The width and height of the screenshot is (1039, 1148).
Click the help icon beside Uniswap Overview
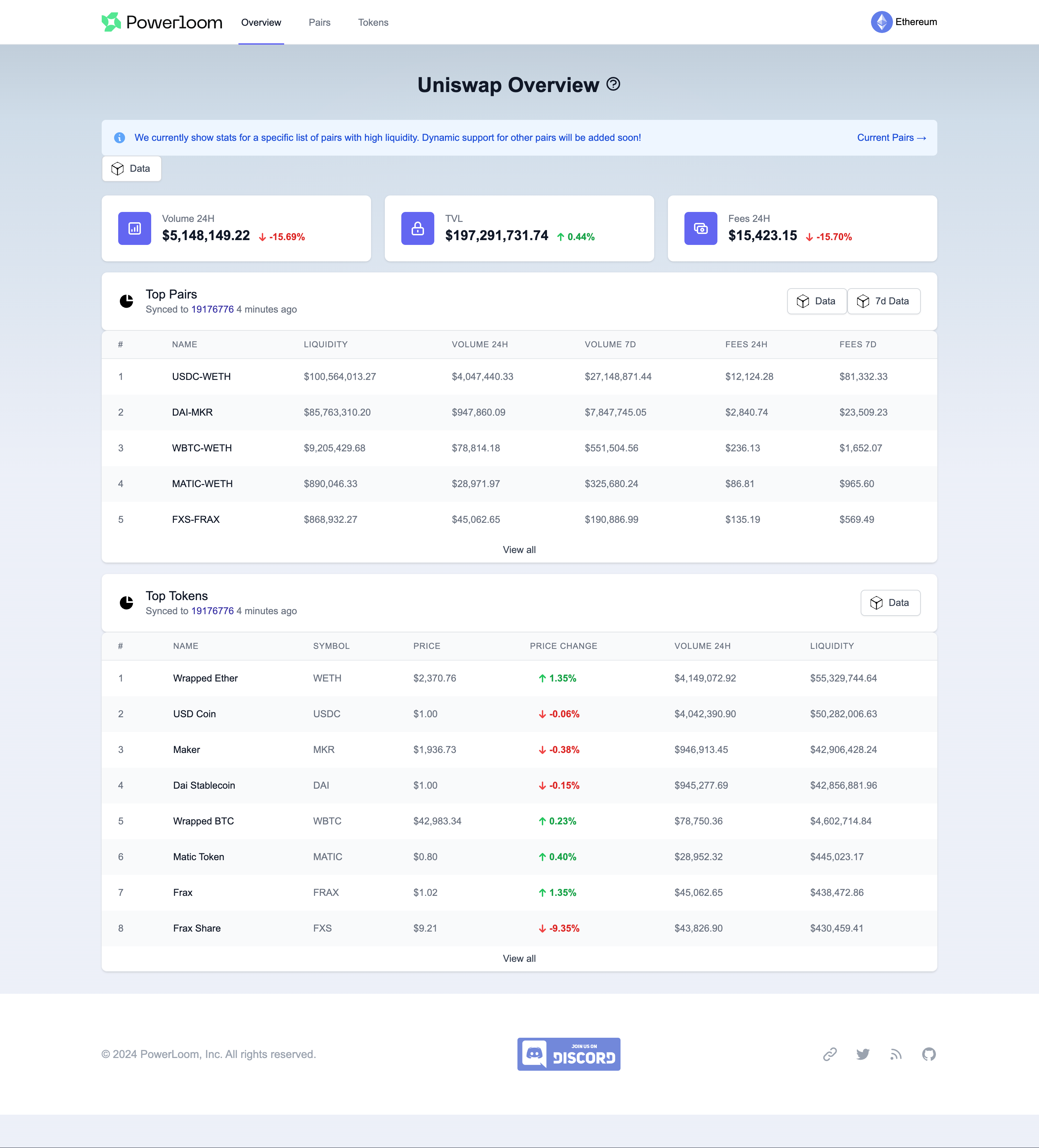[x=613, y=84]
